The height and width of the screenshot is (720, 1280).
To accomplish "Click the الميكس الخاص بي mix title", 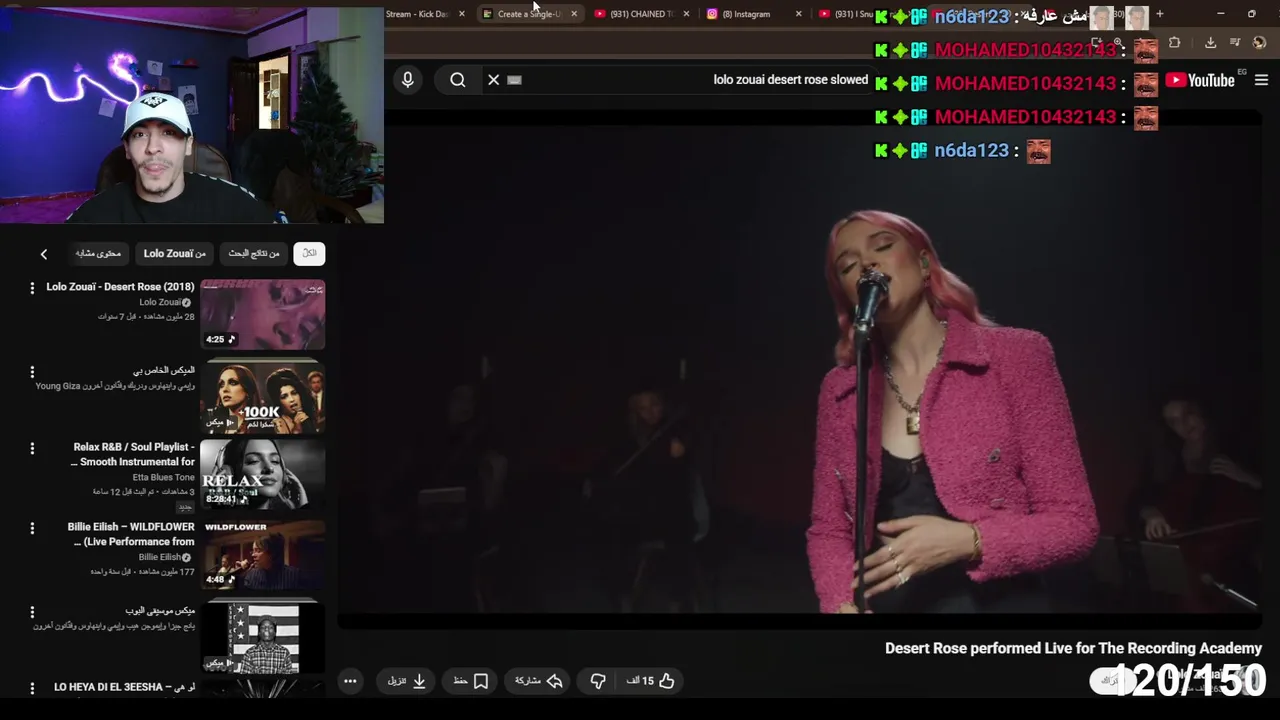I will [x=164, y=370].
